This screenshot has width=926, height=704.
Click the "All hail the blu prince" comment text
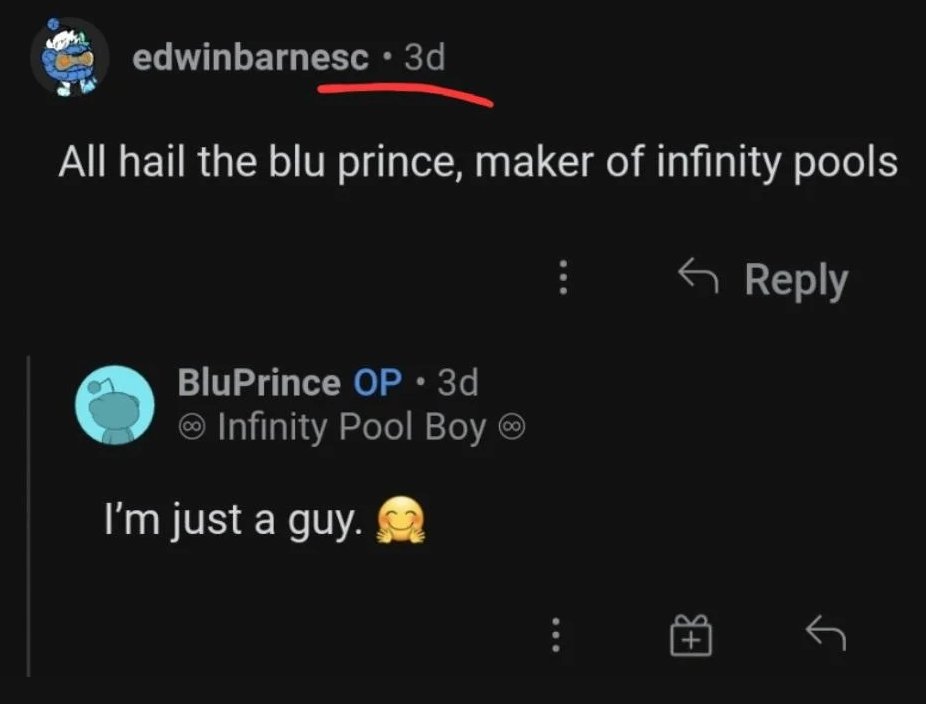pyautogui.click(x=477, y=161)
